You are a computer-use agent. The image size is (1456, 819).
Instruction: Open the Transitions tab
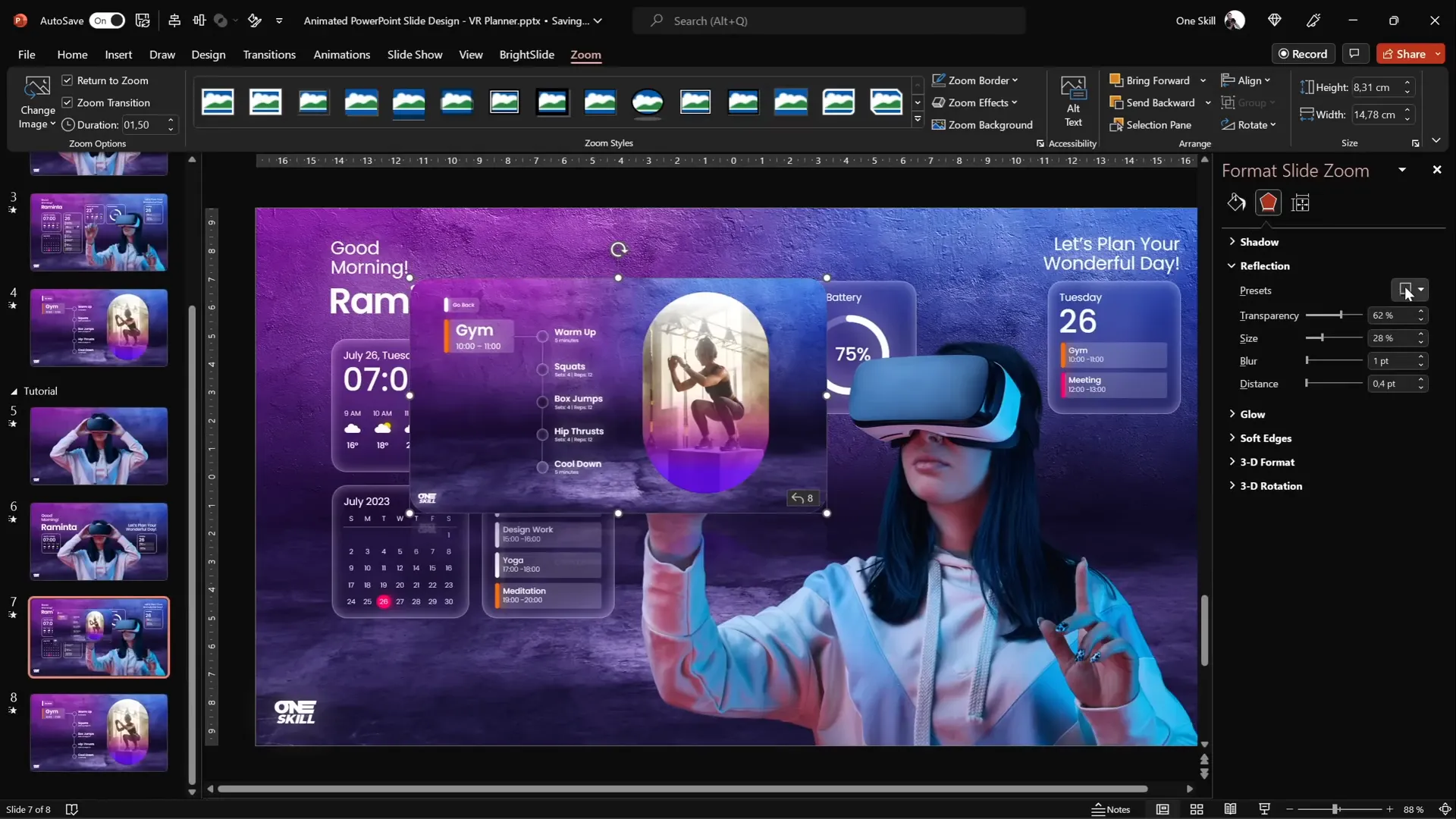pyautogui.click(x=269, y=55)
